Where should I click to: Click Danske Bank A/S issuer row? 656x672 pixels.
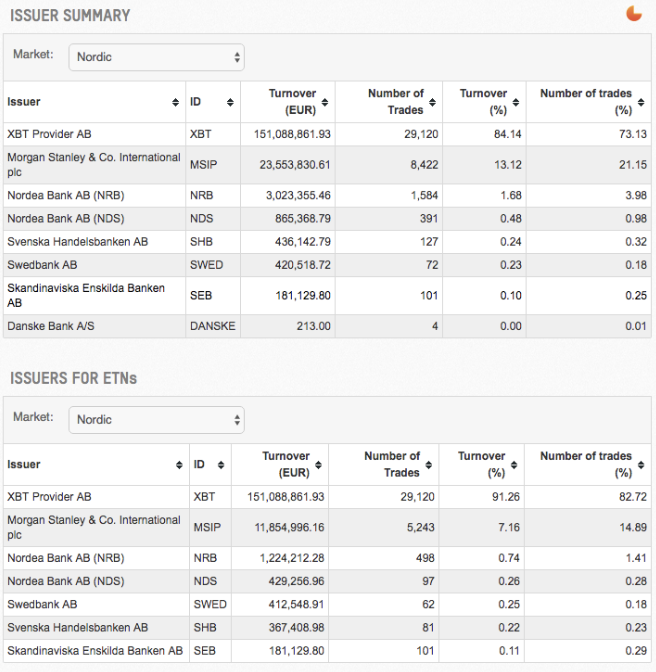[50, 326]
